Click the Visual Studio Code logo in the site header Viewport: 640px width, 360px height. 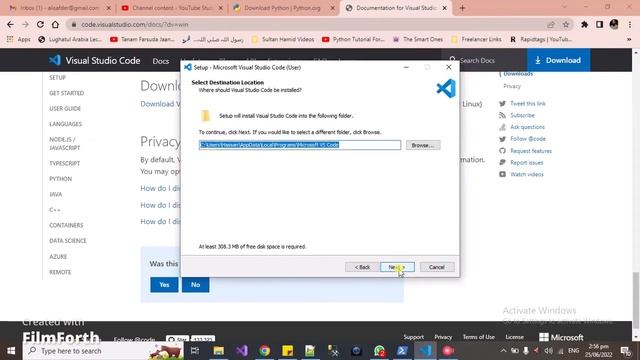(95, 60)
